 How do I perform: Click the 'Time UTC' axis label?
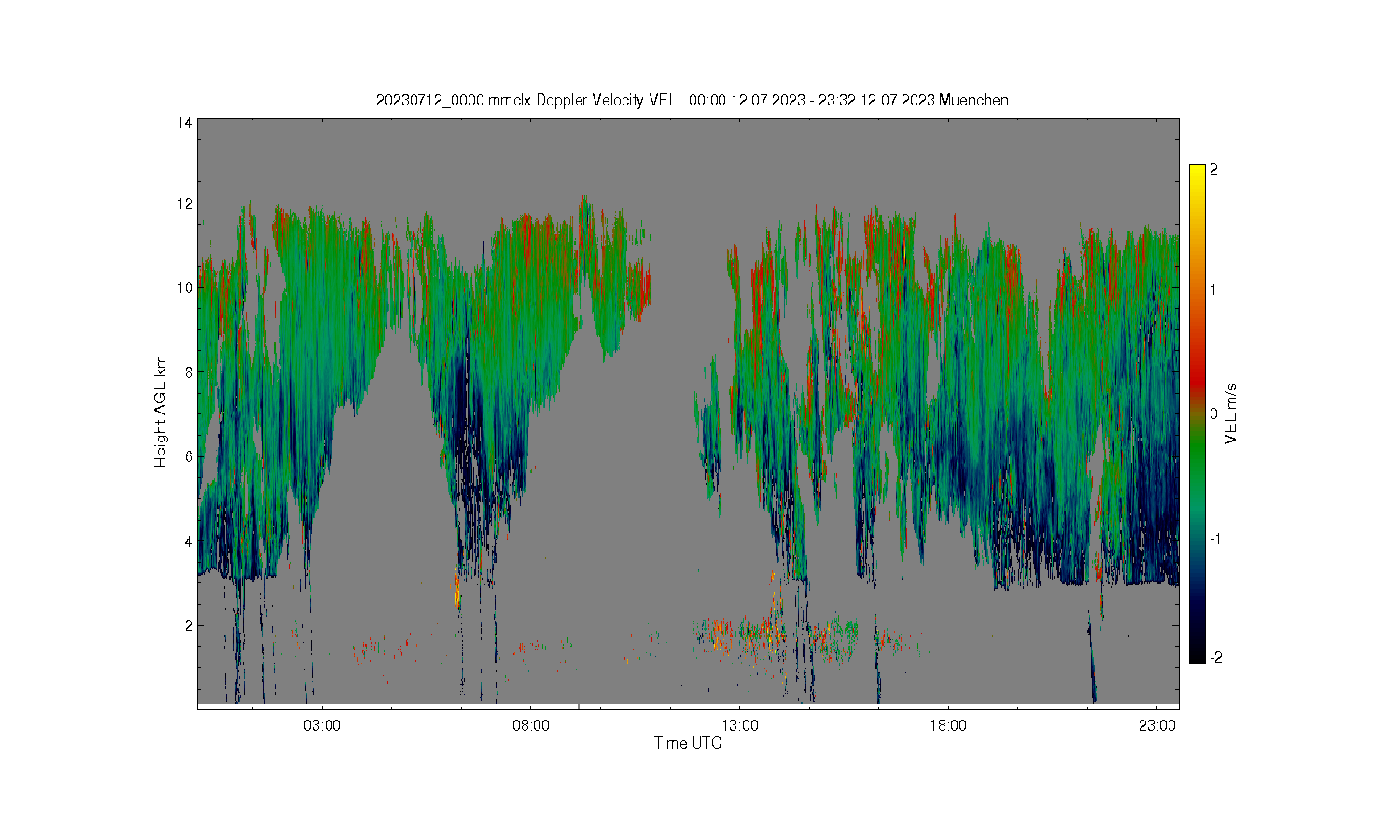pyautogui.click(x=688, y=744)
